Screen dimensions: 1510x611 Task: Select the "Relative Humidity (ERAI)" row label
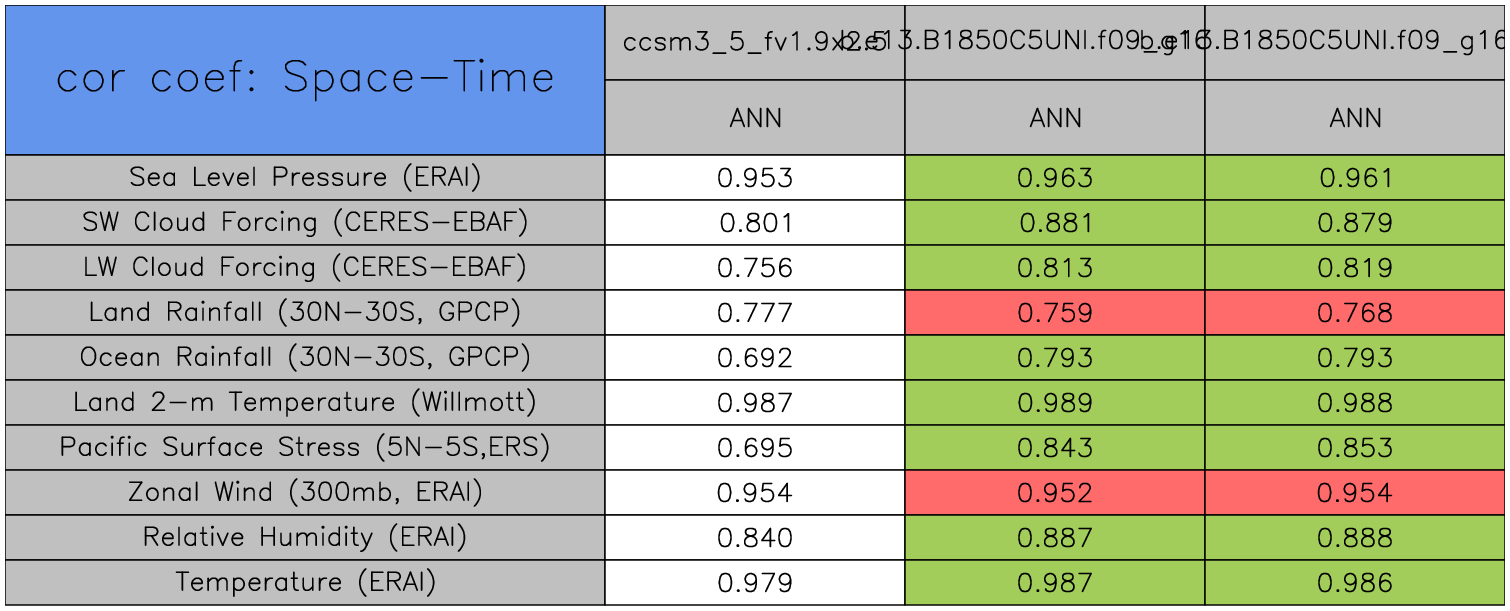[x=304, y=537]
